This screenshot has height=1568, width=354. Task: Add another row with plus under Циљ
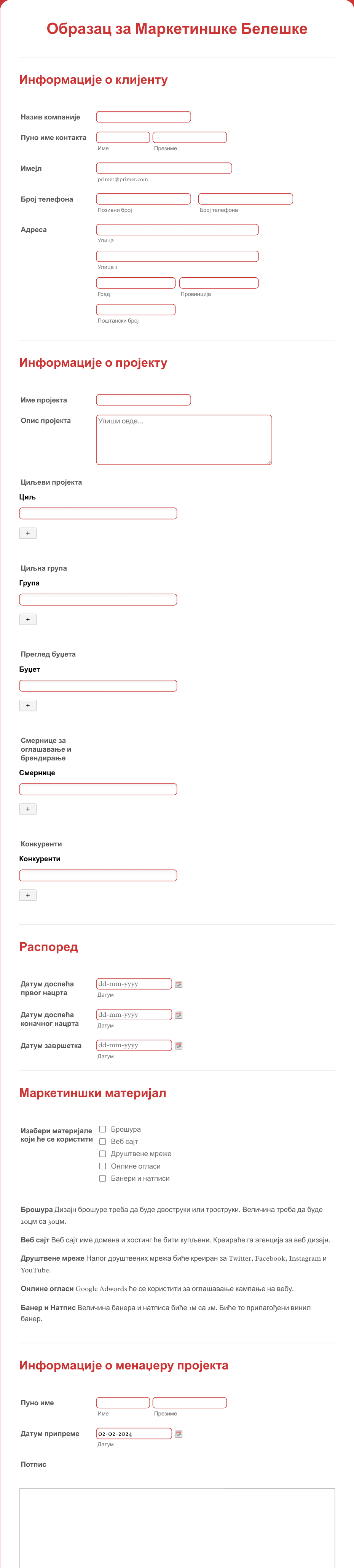28,533
